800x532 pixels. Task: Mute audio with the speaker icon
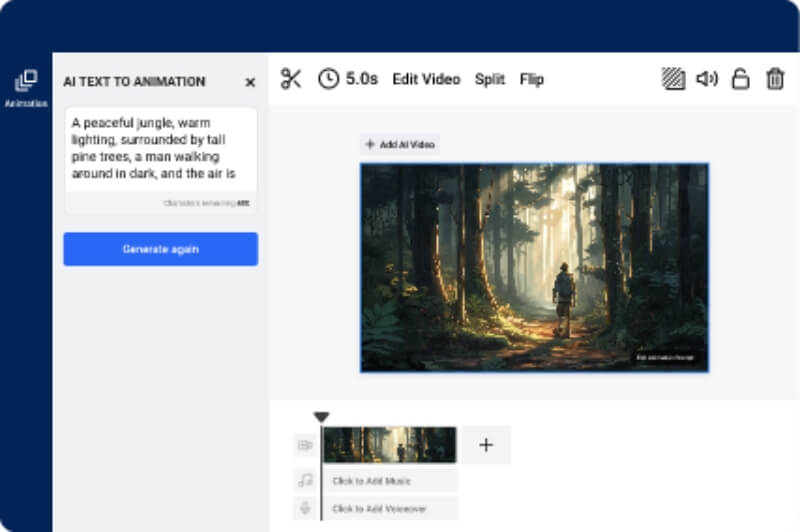tap(707, 79)
